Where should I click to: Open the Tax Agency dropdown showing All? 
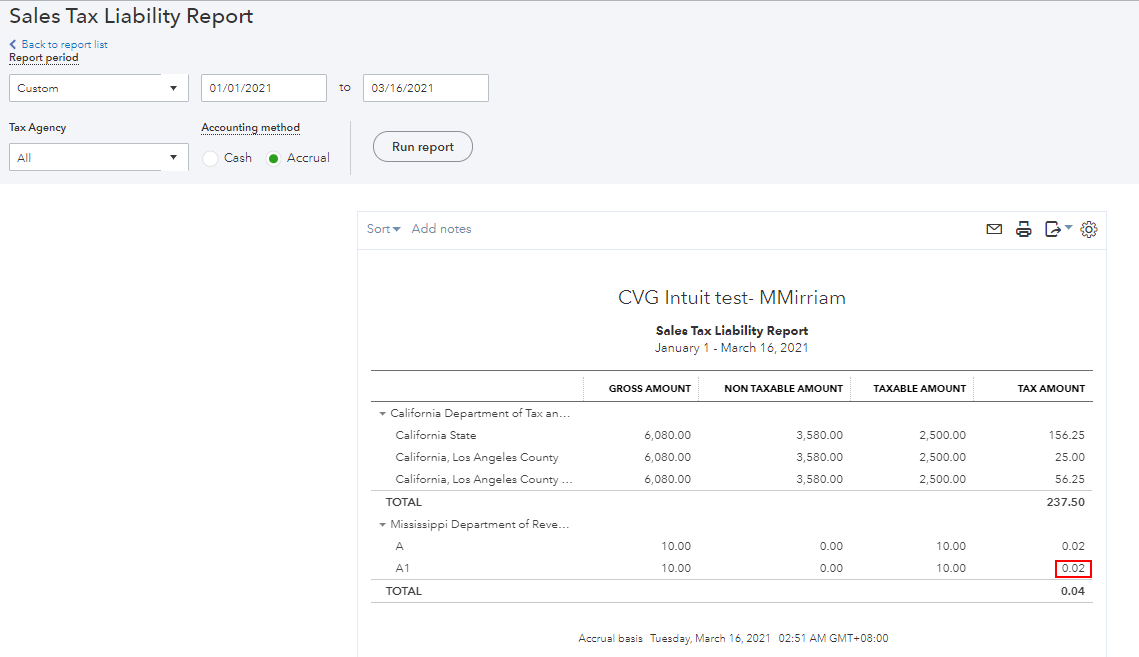[98, 157]
